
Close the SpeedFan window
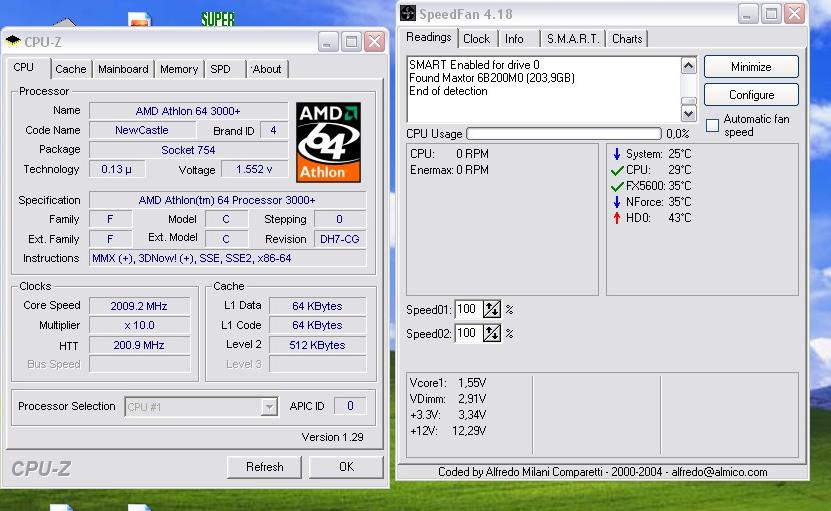click(794, 13)
